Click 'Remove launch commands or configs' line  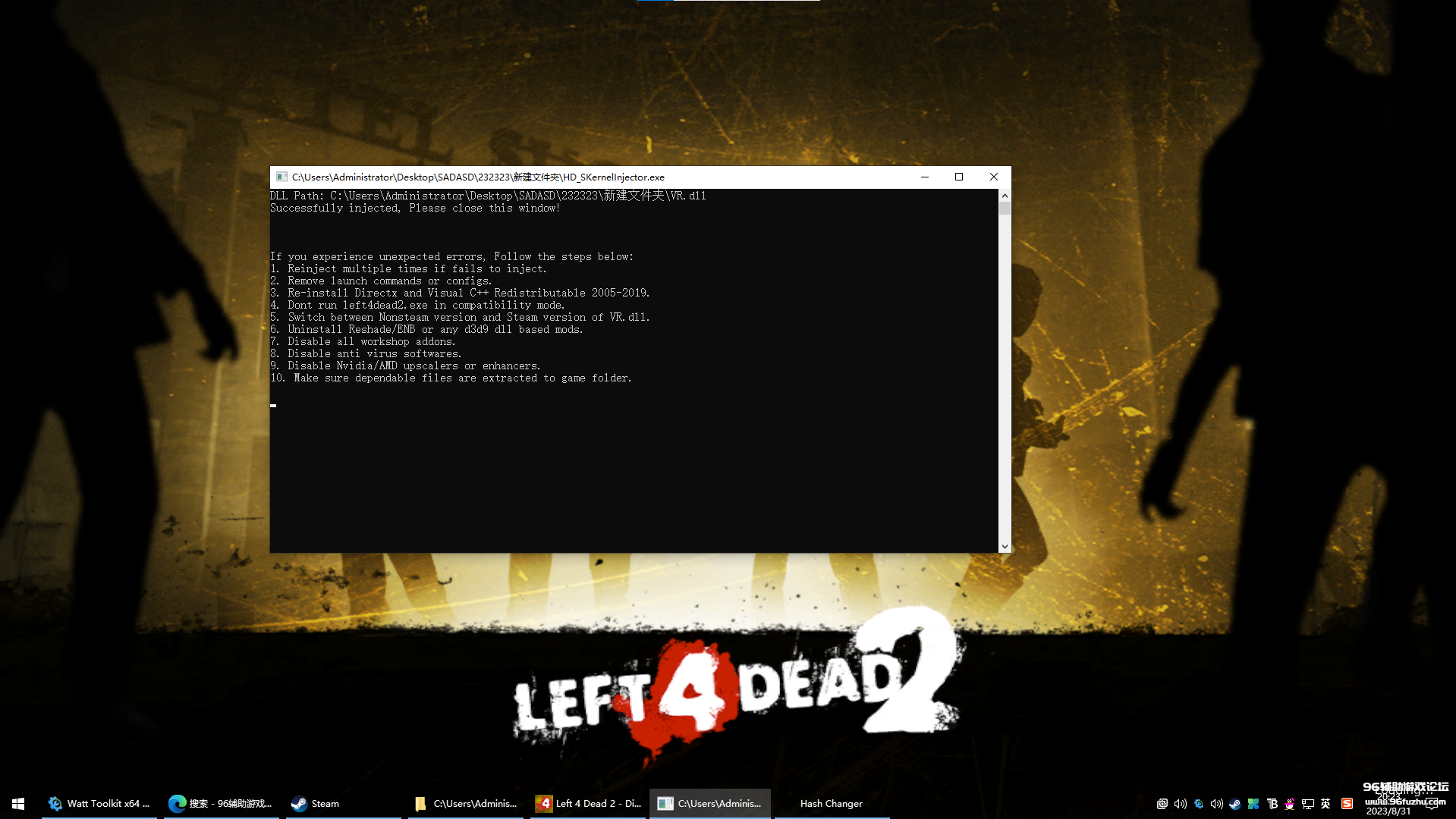(x=381, y=281)
